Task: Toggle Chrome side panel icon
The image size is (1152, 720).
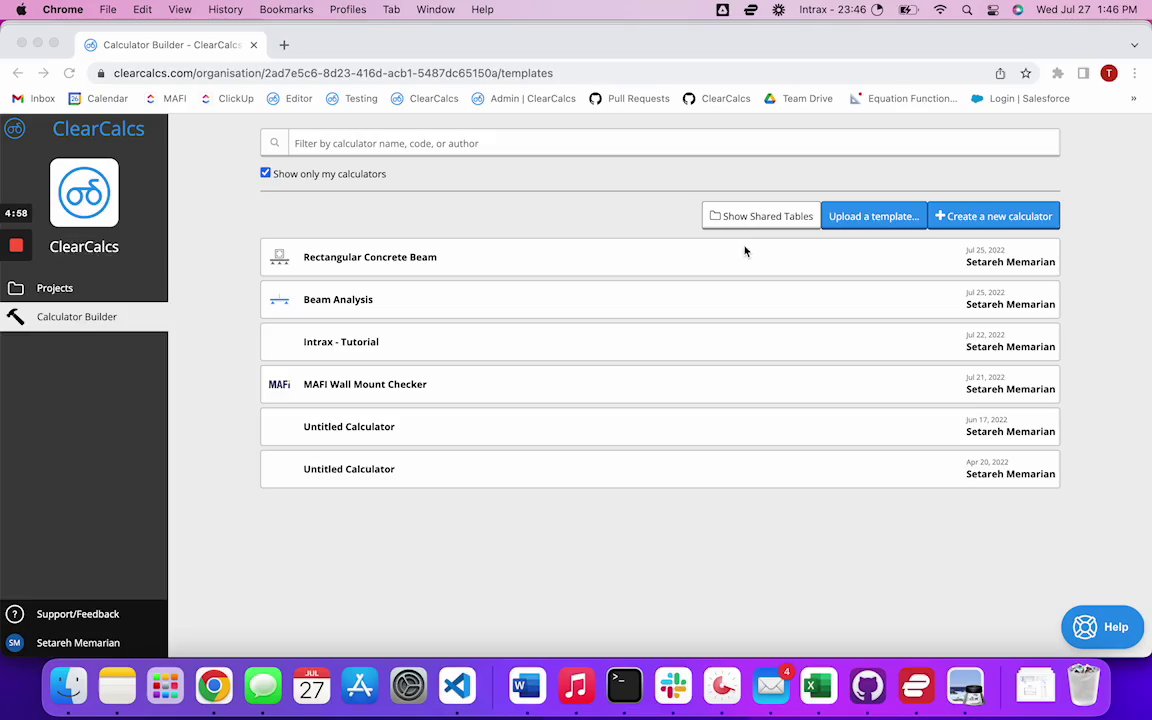Action: (1083, 73)
